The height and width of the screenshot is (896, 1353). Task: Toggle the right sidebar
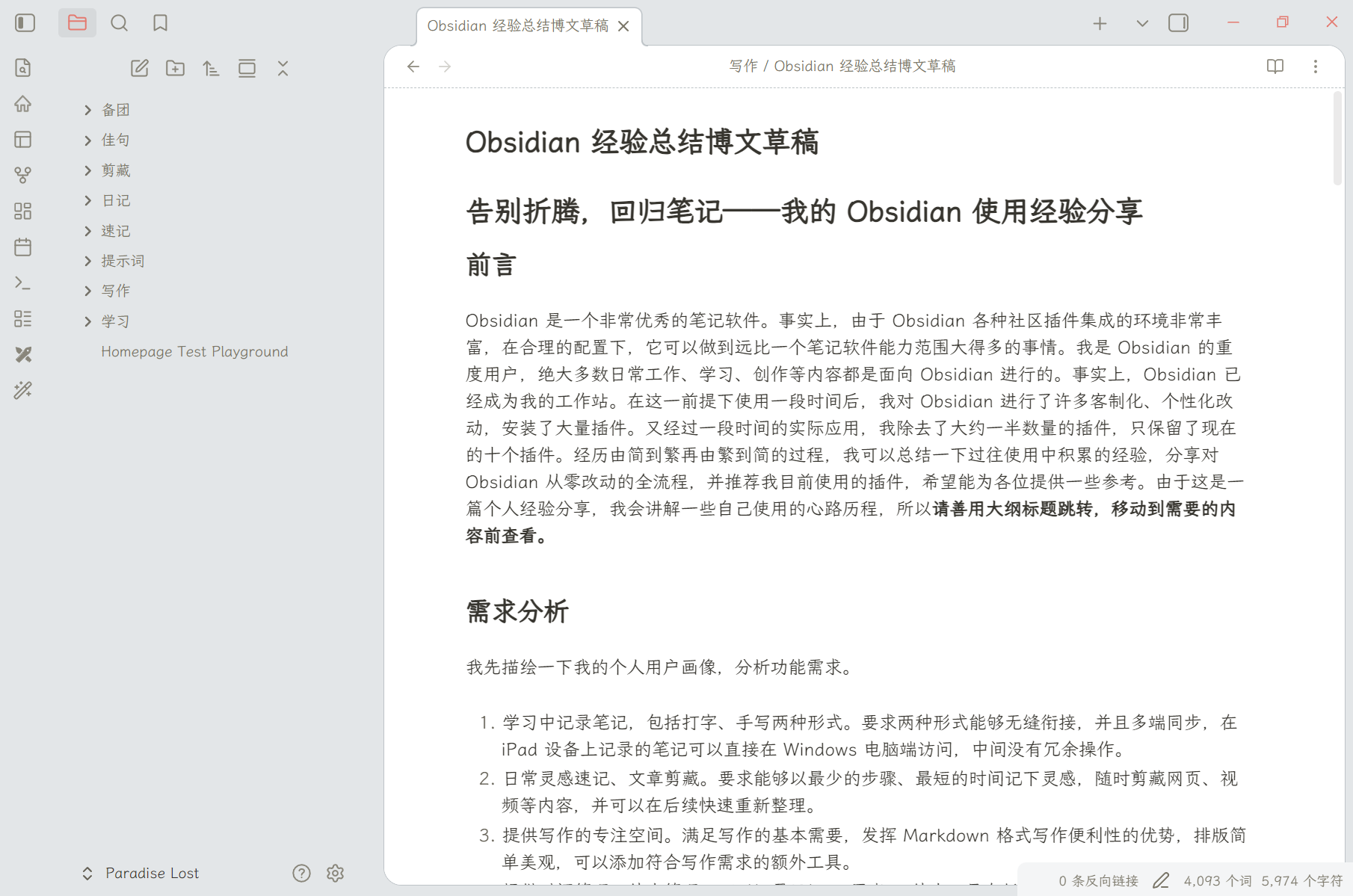[x=1178, y=23]
